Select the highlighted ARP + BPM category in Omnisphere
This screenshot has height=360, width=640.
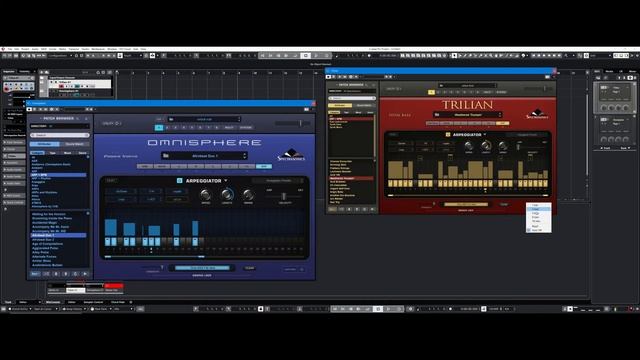[x=58, y=175]
